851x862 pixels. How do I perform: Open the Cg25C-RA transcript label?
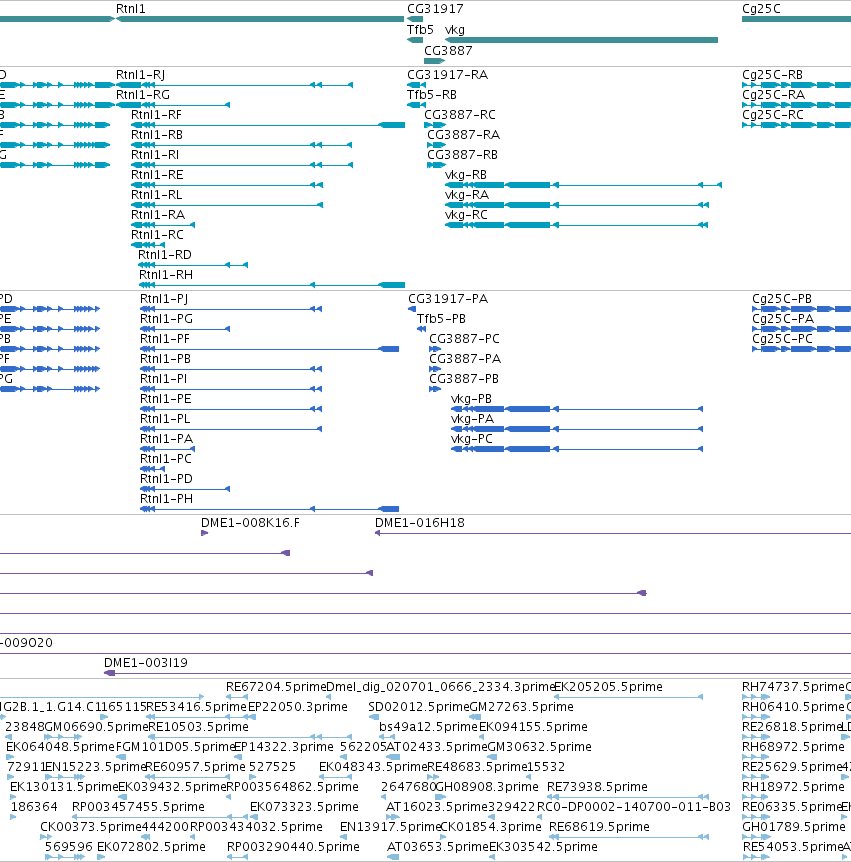[773, 95]
